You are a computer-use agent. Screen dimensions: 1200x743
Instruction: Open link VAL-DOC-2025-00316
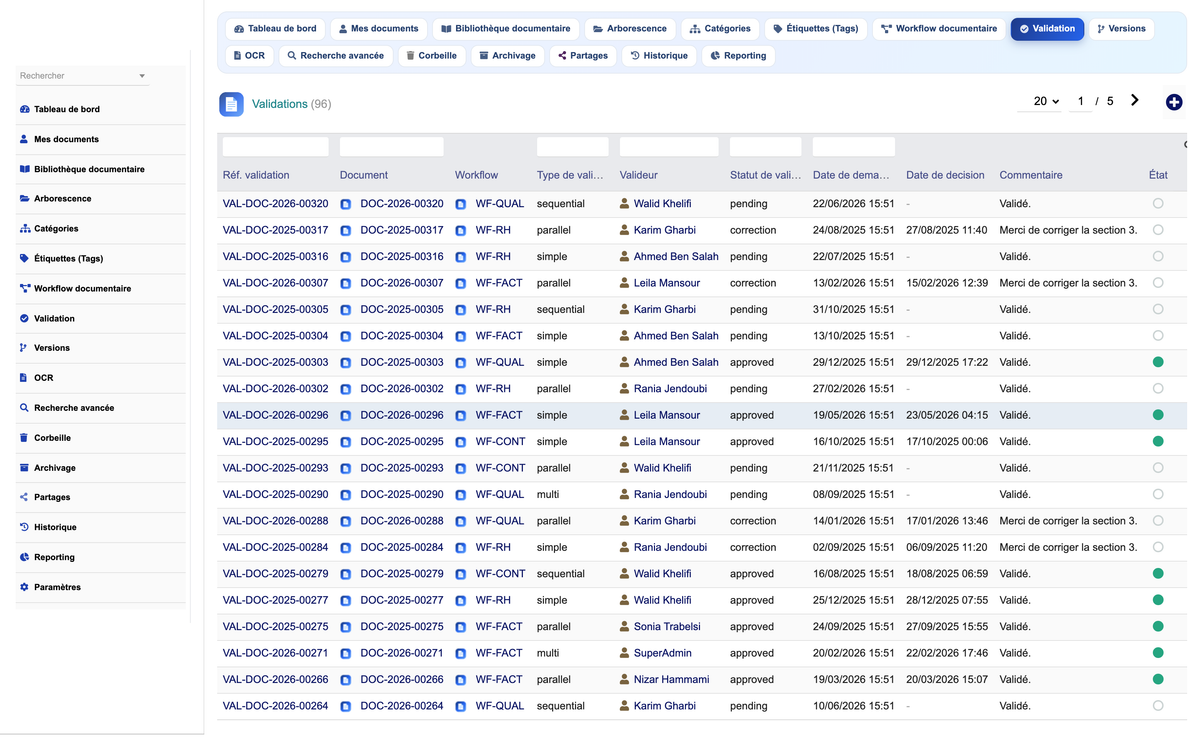click(275, 257)
